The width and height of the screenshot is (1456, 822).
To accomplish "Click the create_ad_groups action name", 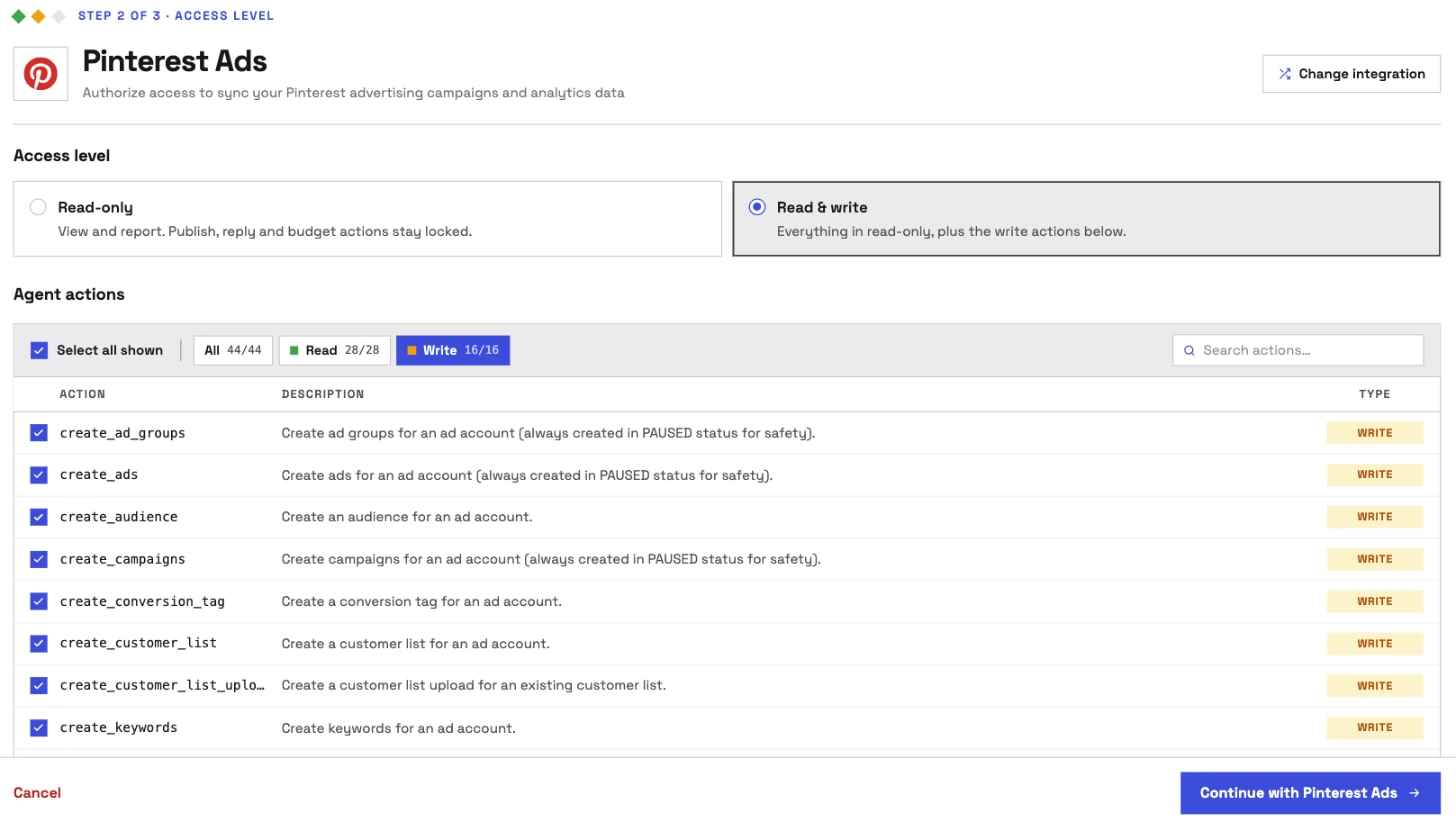I will tap(122, 433).
